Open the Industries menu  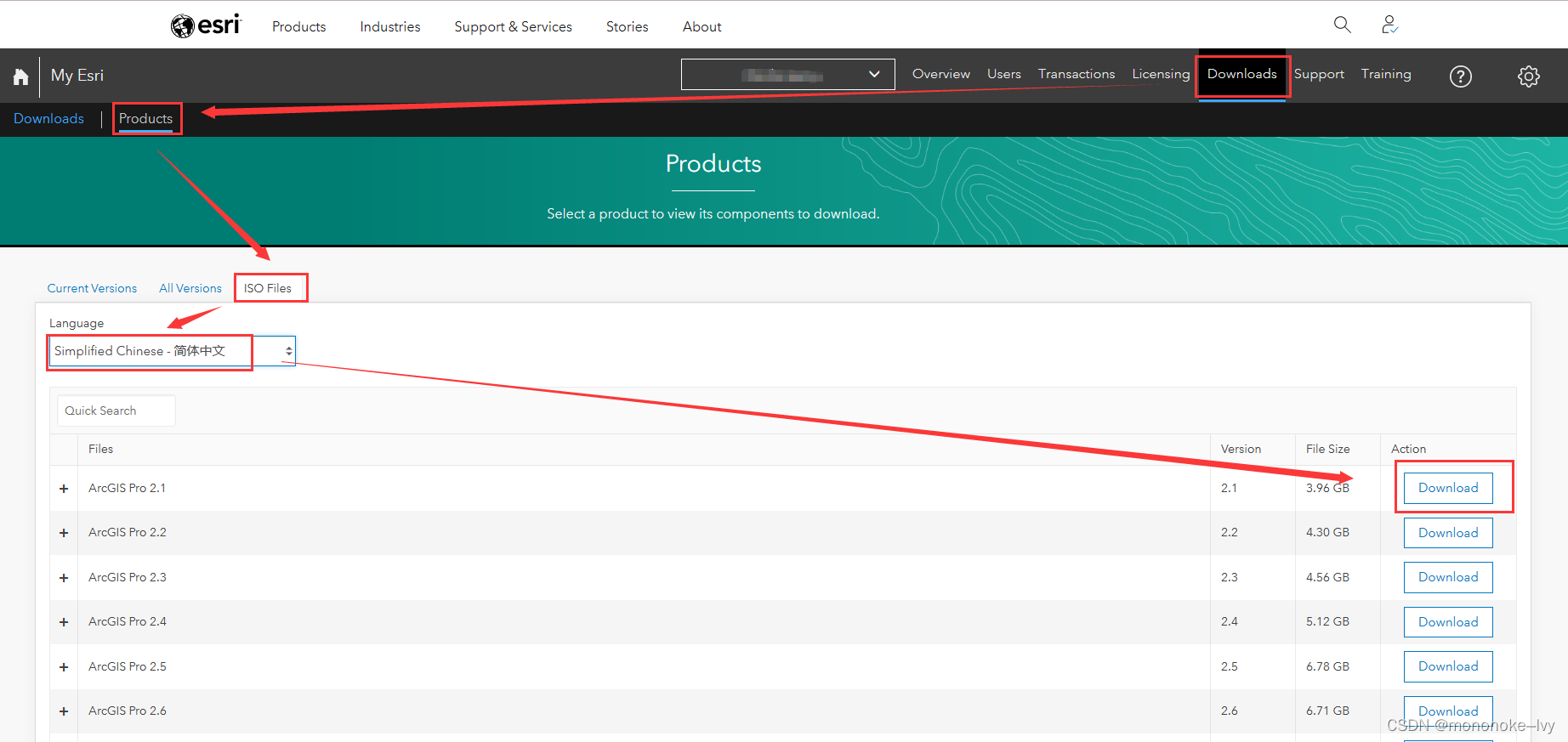(x=390, y=26)
